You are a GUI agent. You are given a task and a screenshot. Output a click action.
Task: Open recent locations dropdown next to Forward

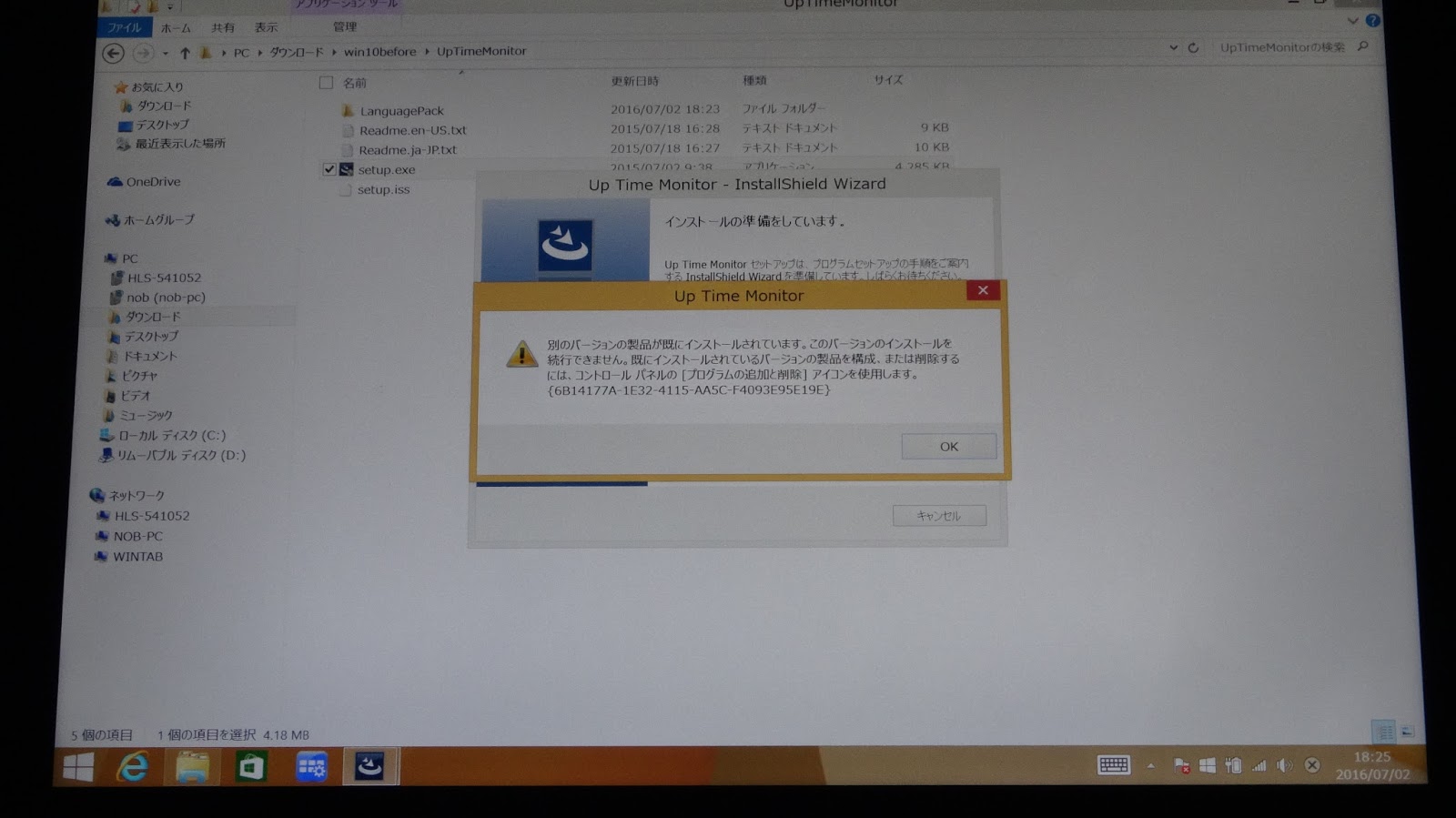click(x=165, y=54)
